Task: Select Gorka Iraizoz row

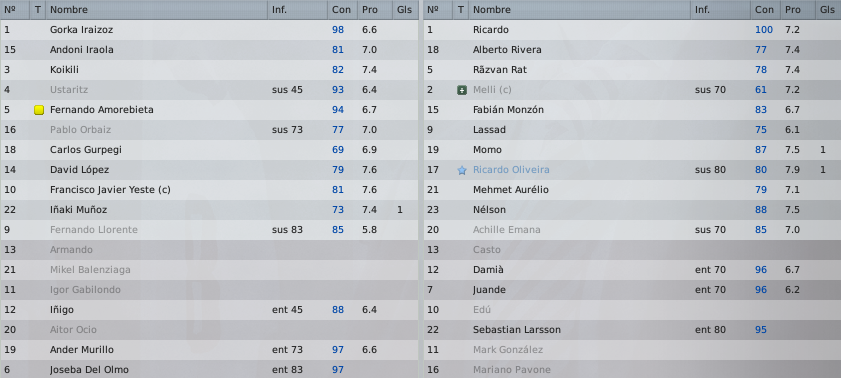Action: 209,30
